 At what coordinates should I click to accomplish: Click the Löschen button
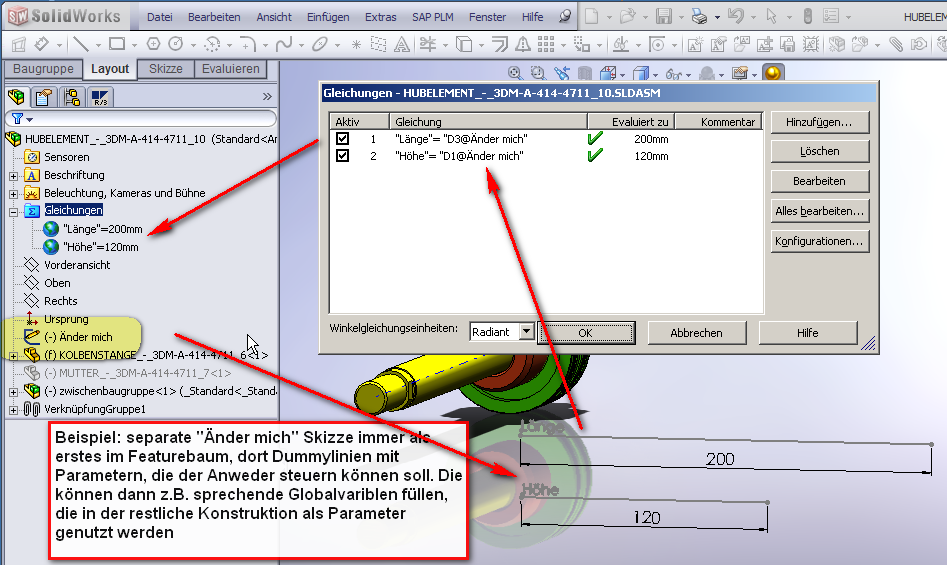820,151
